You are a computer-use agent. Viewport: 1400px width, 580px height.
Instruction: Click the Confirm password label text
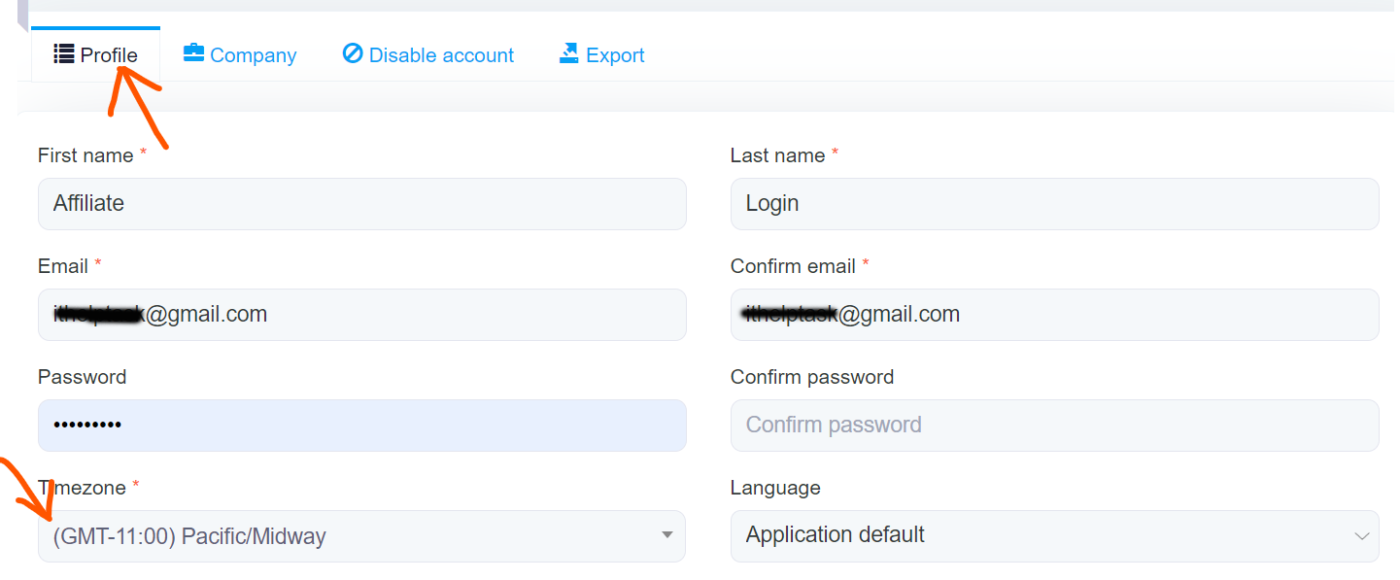pos(811,377)
